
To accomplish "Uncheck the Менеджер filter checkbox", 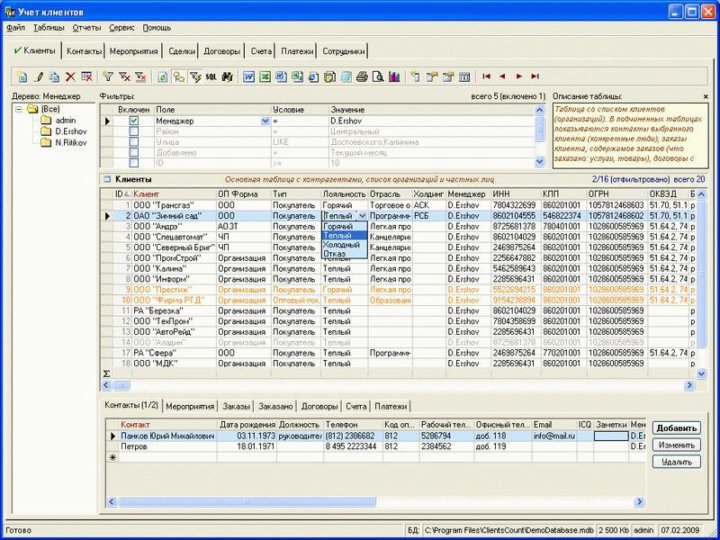I will pyautogui.click(x=134, y=121).
